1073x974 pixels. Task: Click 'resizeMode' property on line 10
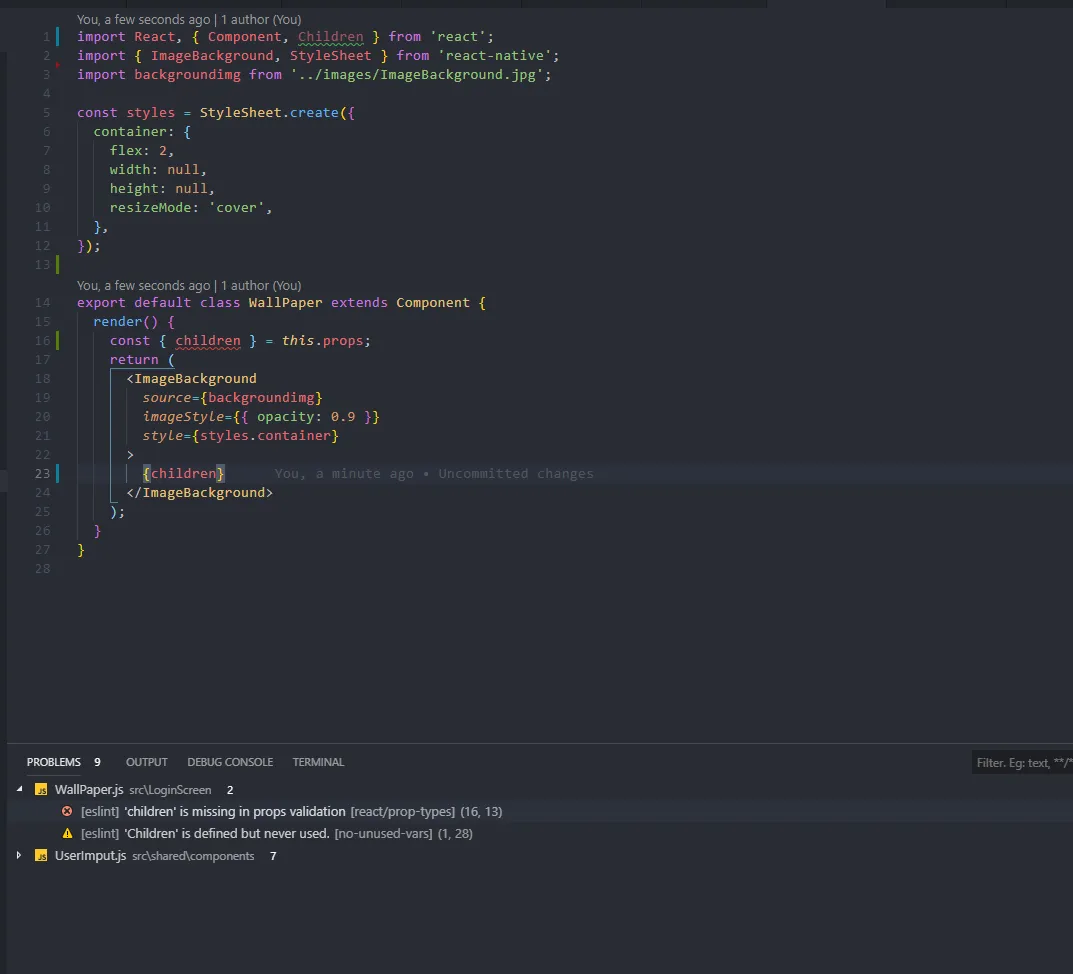tap(151, 207)
